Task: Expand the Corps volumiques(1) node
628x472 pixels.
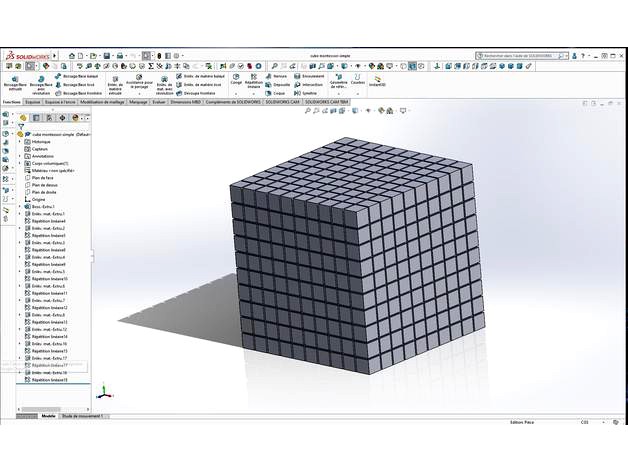Action: pos(20,163)
